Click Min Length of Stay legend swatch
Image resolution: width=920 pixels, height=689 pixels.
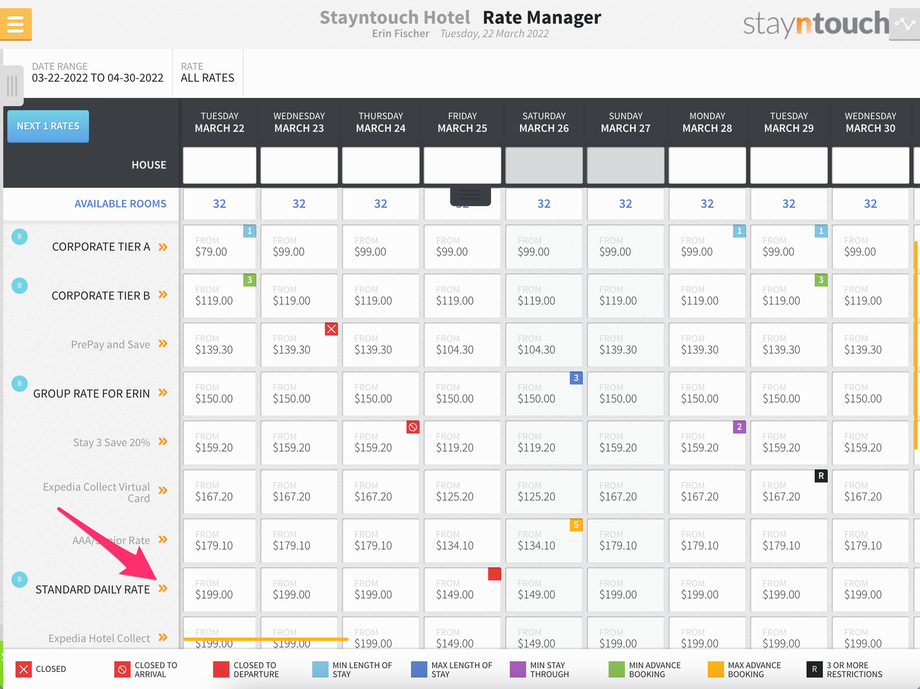320,669
